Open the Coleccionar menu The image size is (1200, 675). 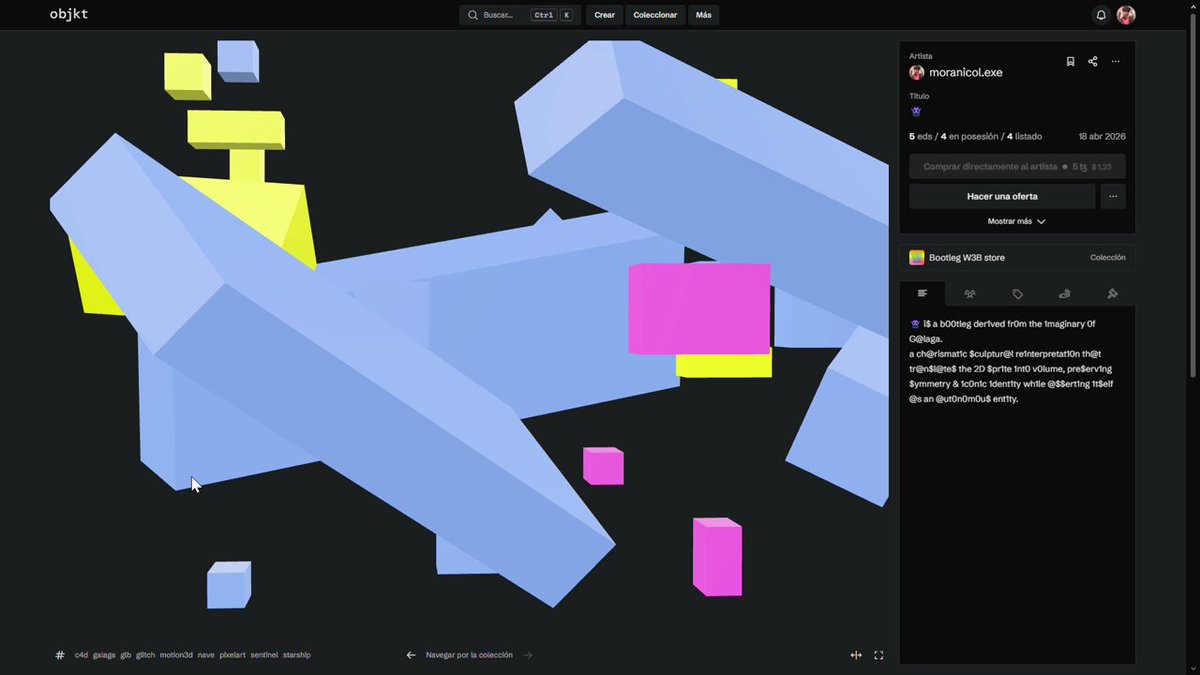[x=655, y=15]
